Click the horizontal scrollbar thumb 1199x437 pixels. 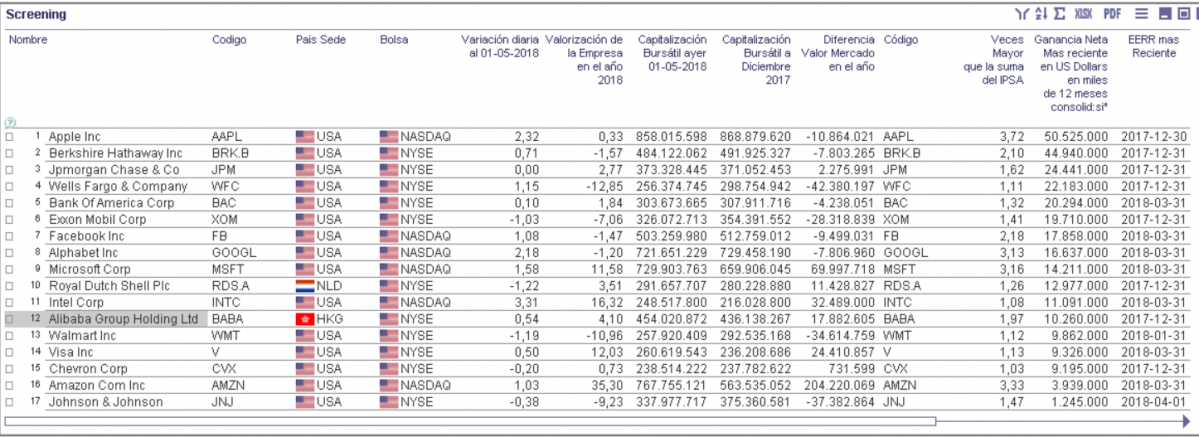point(470,421)
